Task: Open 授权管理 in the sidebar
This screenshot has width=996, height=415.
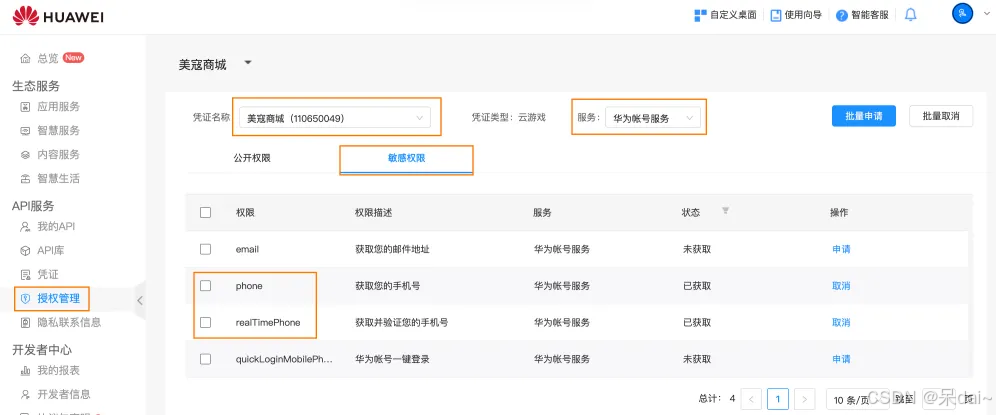Action: [58, 299]
